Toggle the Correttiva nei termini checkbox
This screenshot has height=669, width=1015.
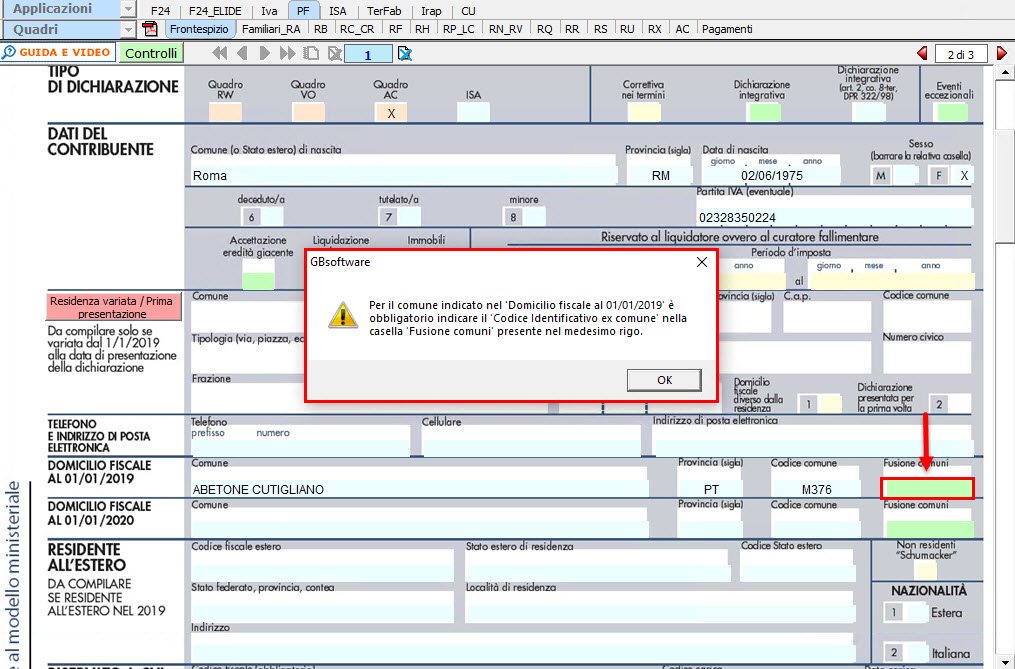coord(644,113)
